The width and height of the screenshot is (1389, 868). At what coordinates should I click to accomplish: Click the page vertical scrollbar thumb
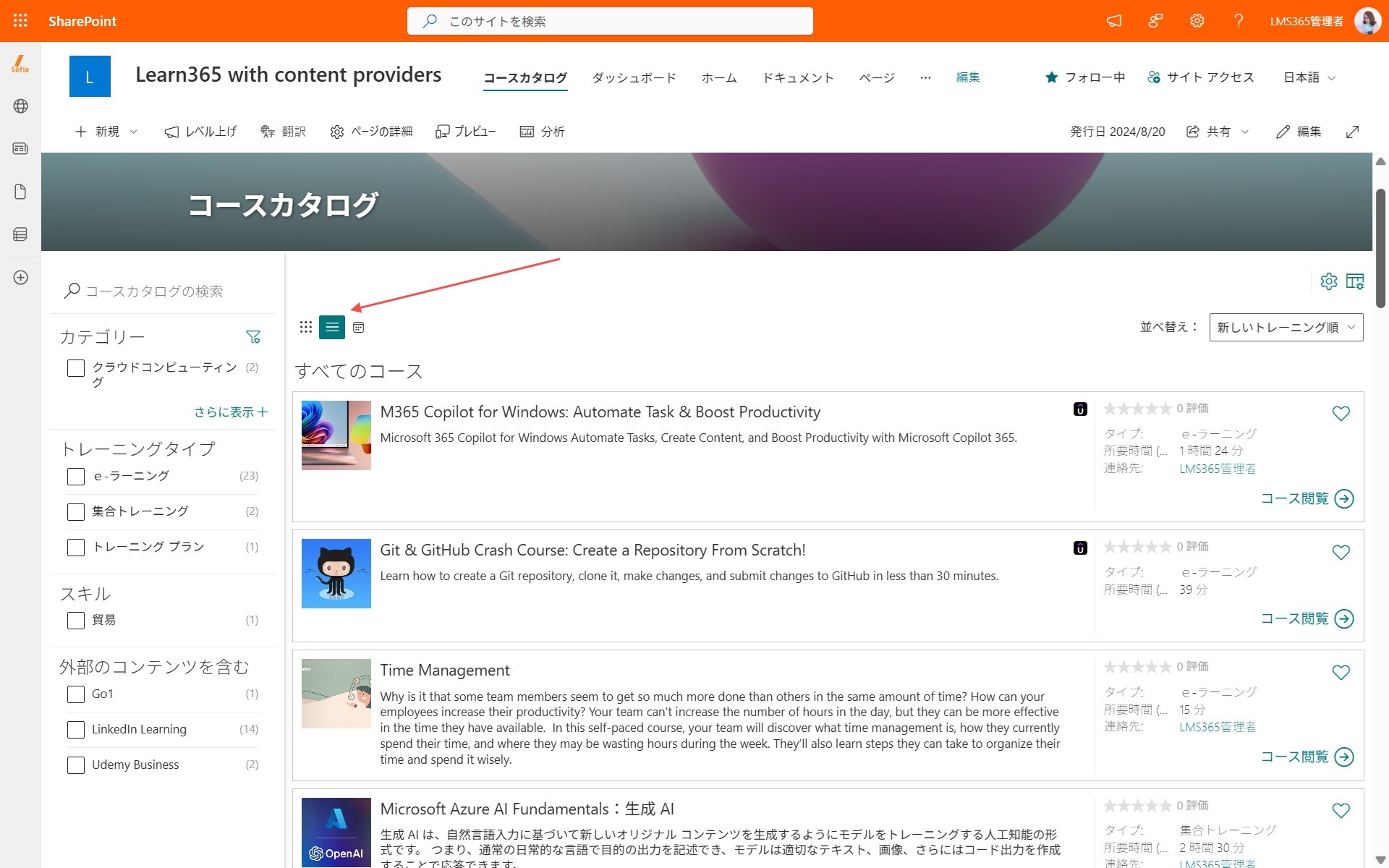pyautogui.click(x=1380, y=248)
